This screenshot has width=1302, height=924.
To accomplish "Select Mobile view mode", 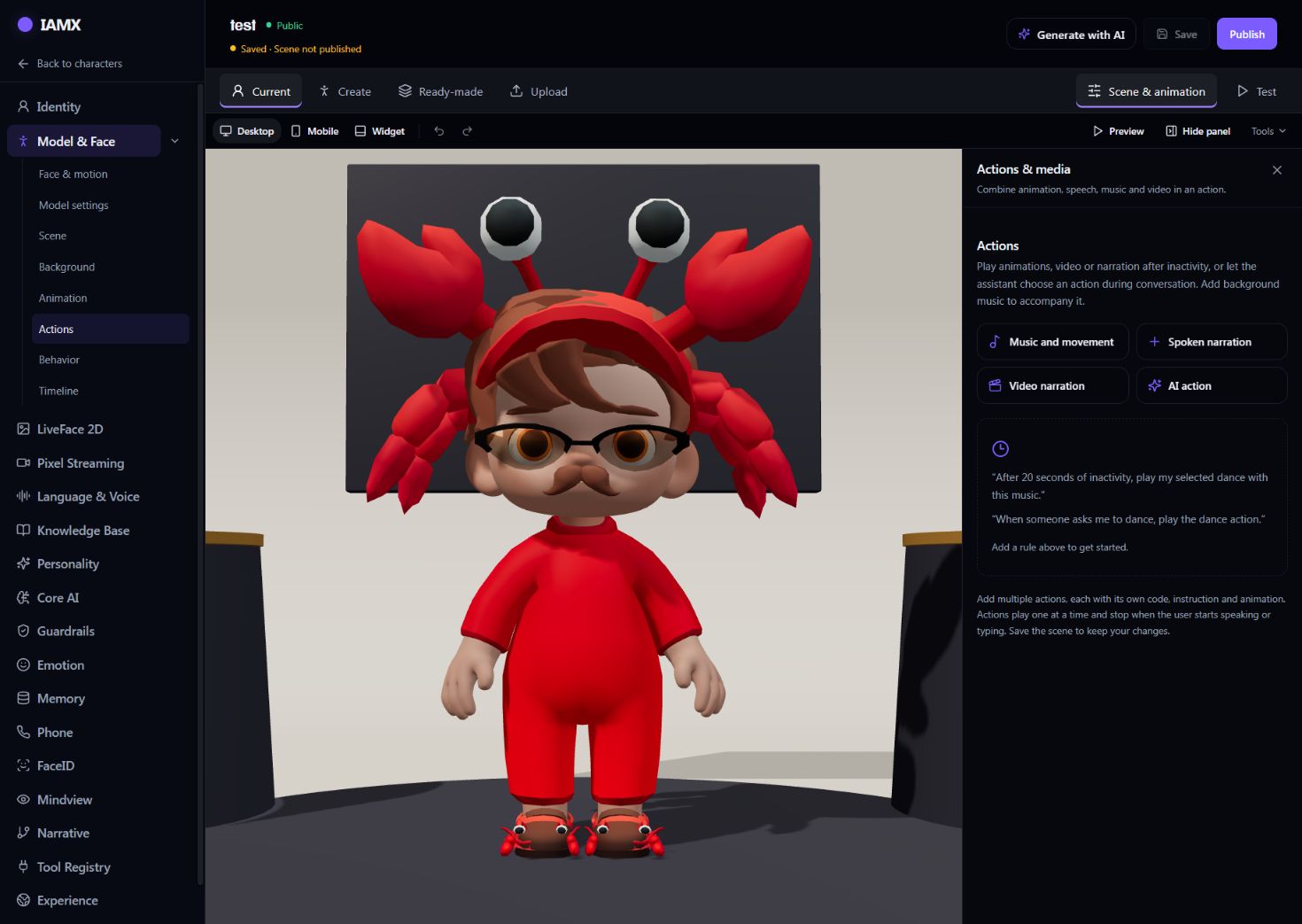I will pyautogui.click(x=314, y=131).
